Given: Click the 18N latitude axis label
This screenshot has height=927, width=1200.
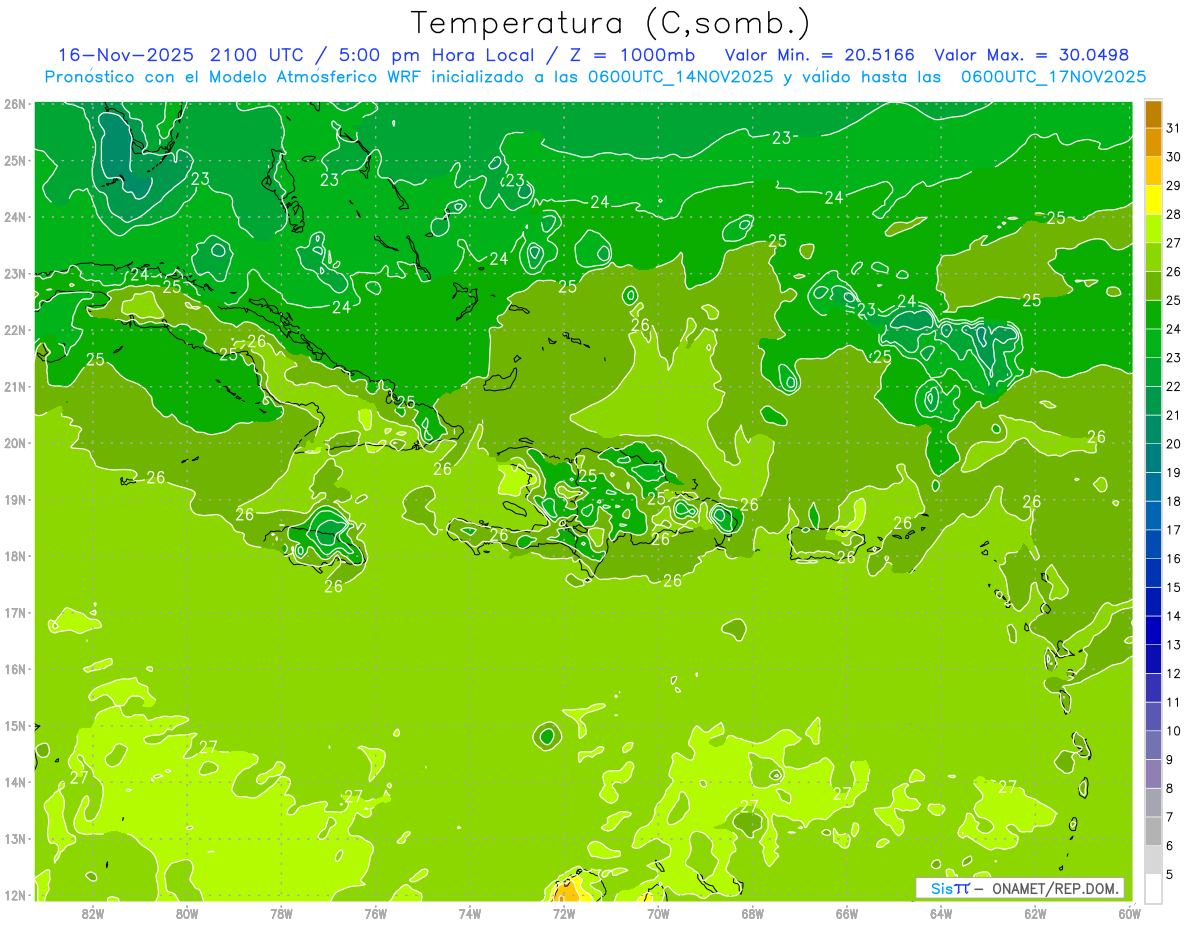Looking at the screenshot, I should point(15,556).
